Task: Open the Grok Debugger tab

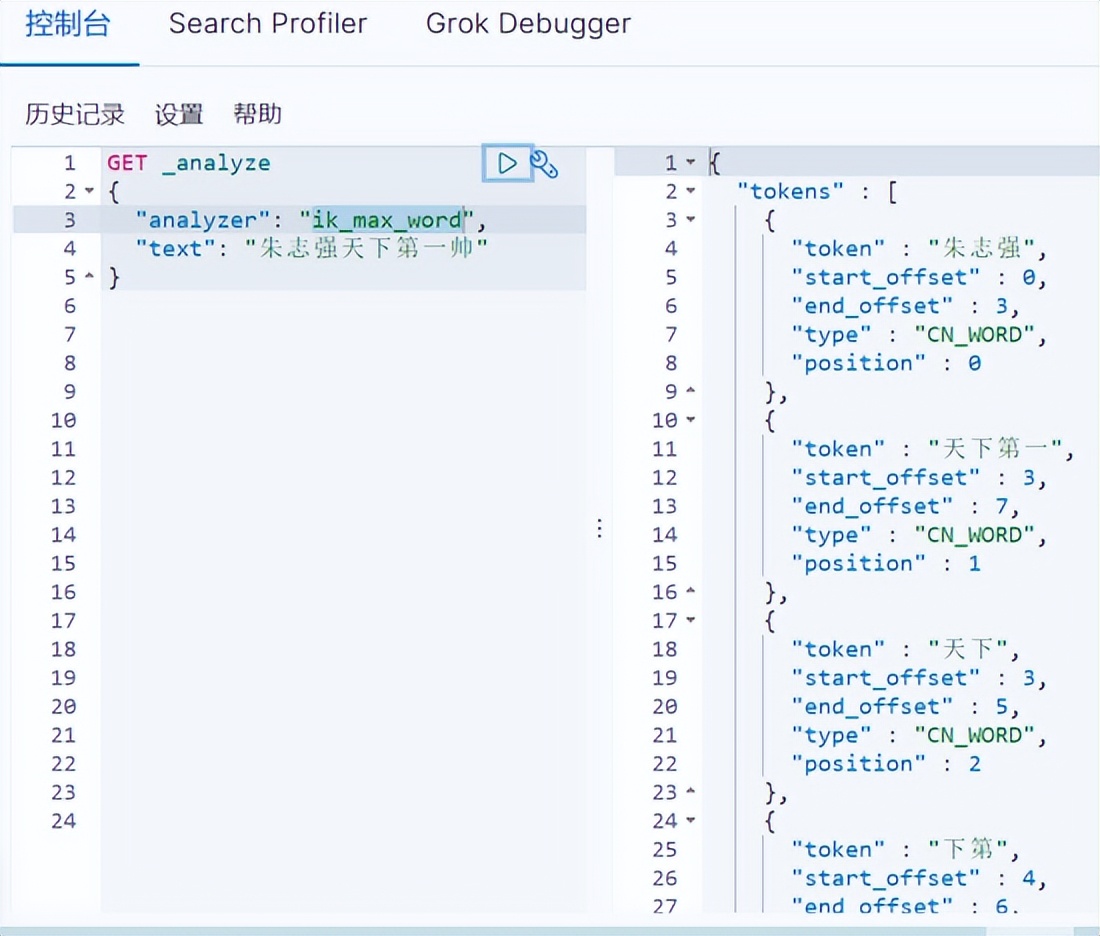Action: [x=528, y=24]
